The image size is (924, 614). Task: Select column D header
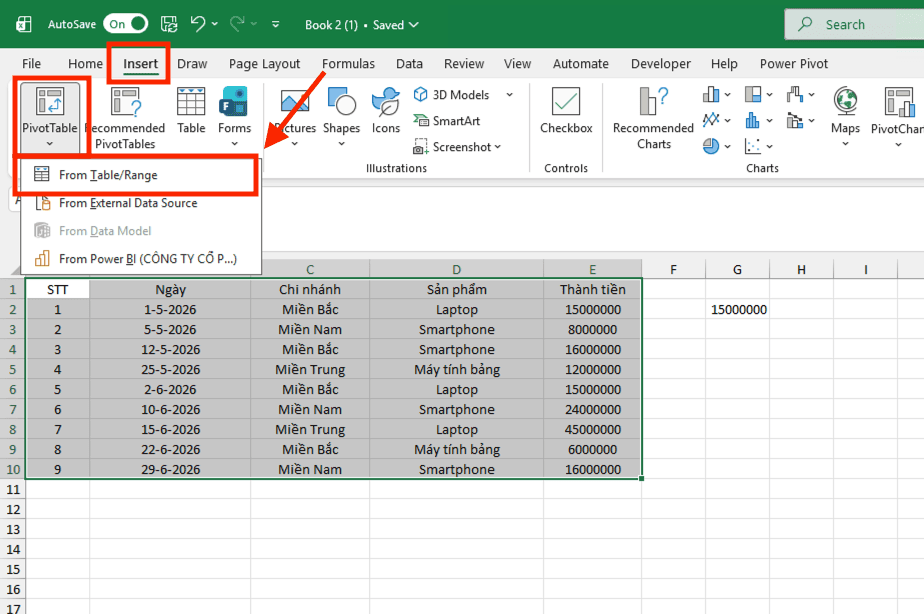click(456, 270)
